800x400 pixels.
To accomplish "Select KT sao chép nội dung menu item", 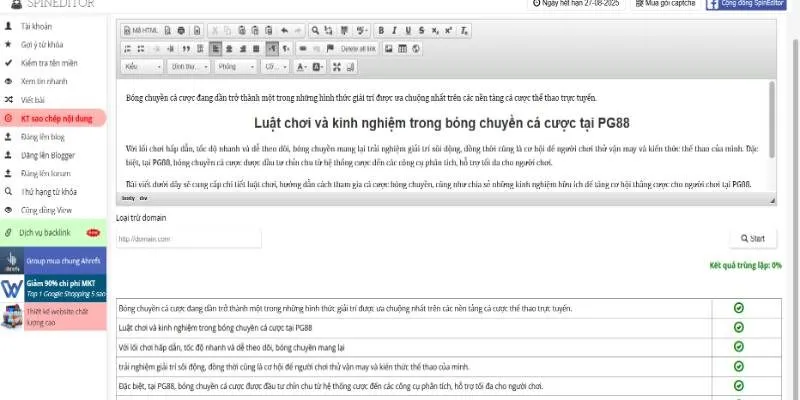I will [x=53, y=118].
